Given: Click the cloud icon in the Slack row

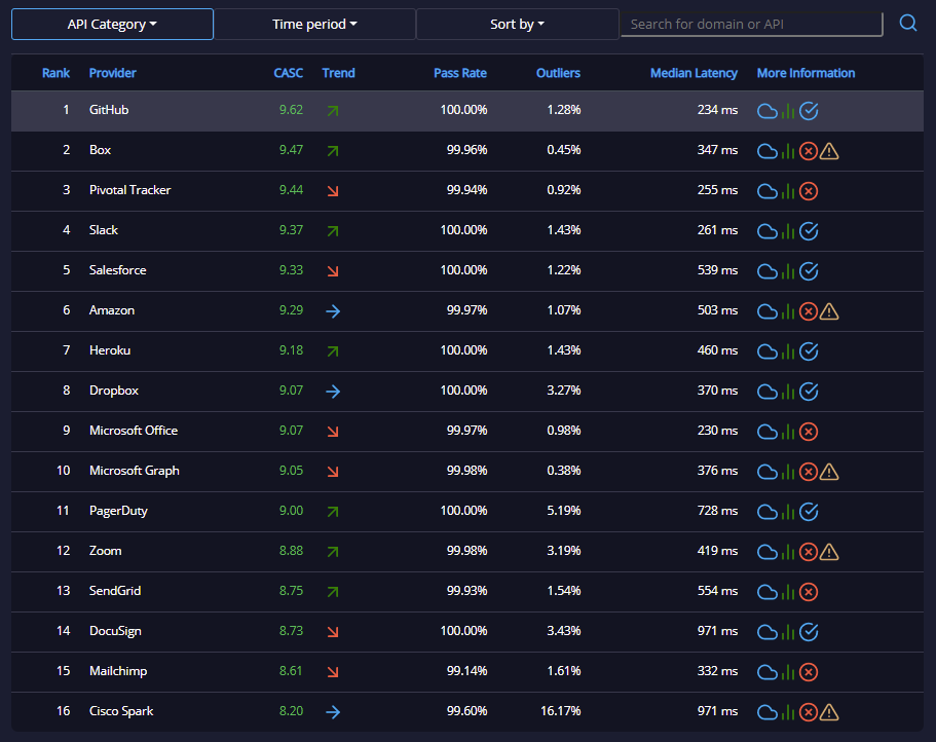Looking at the screenshot, I should [767, 232].
